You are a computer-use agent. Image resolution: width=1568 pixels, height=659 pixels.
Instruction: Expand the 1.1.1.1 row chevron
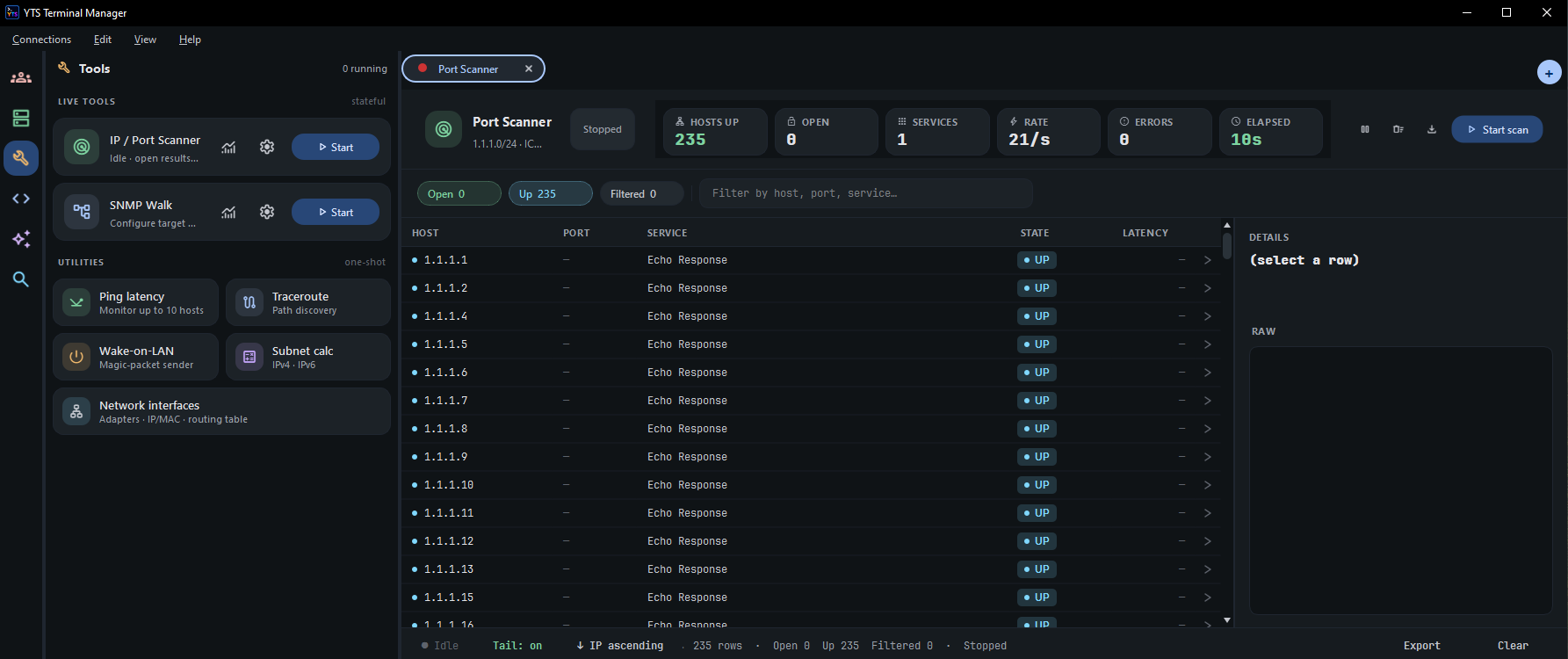pyautogui.click(x=1208, y=260)
